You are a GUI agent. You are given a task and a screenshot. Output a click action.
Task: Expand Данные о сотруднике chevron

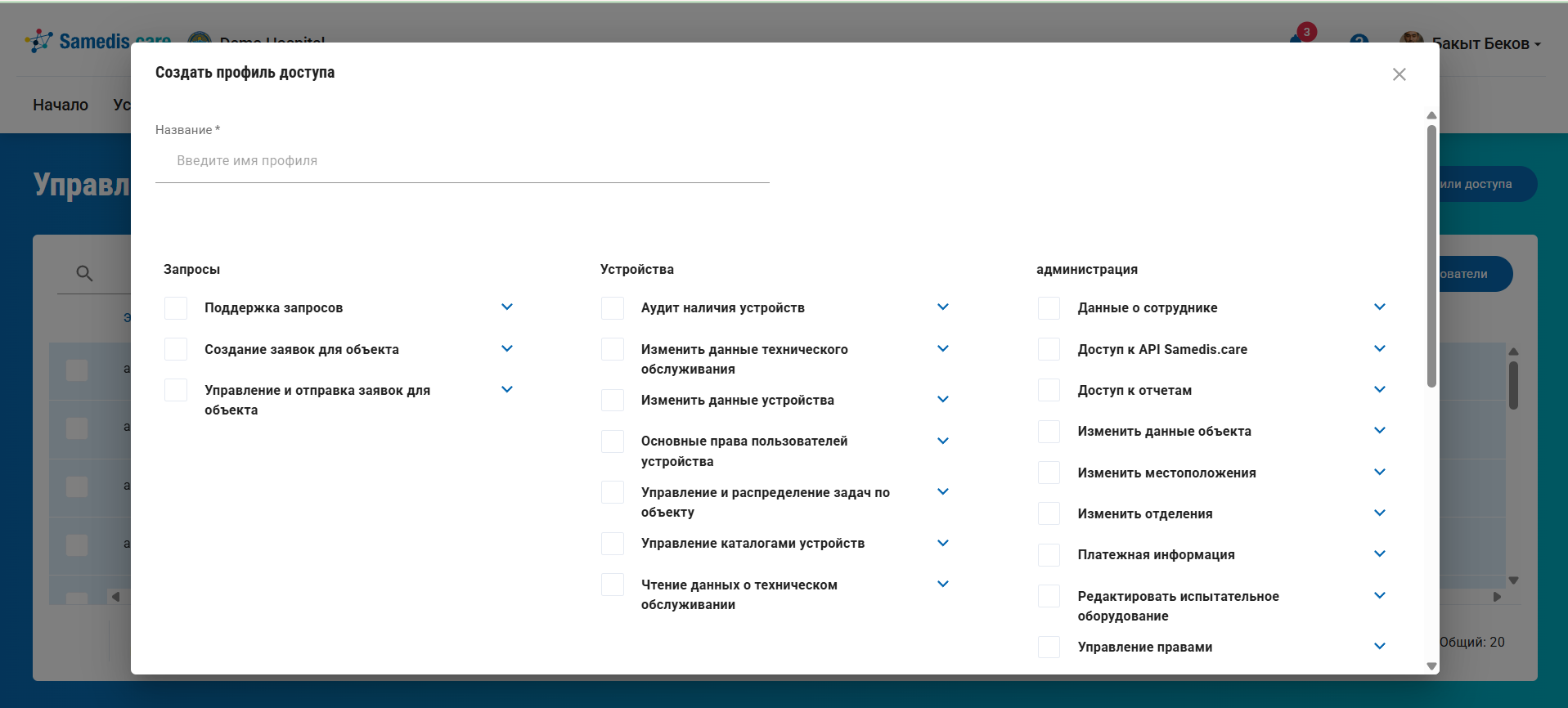click(x=1380, y=307)
